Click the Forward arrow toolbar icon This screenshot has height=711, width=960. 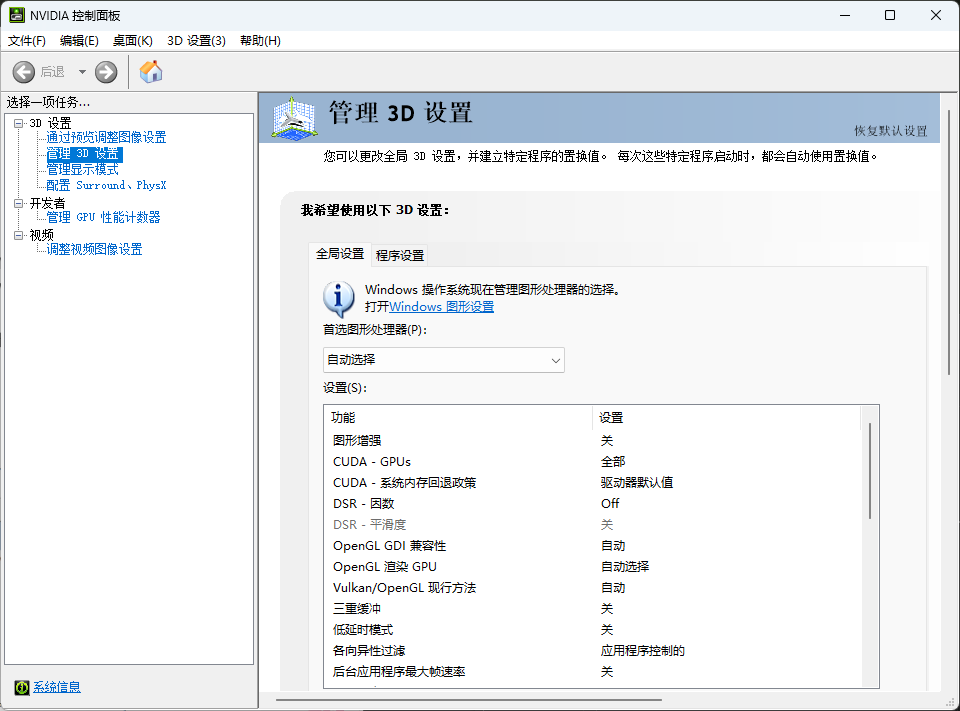click(x=106, y=72)
